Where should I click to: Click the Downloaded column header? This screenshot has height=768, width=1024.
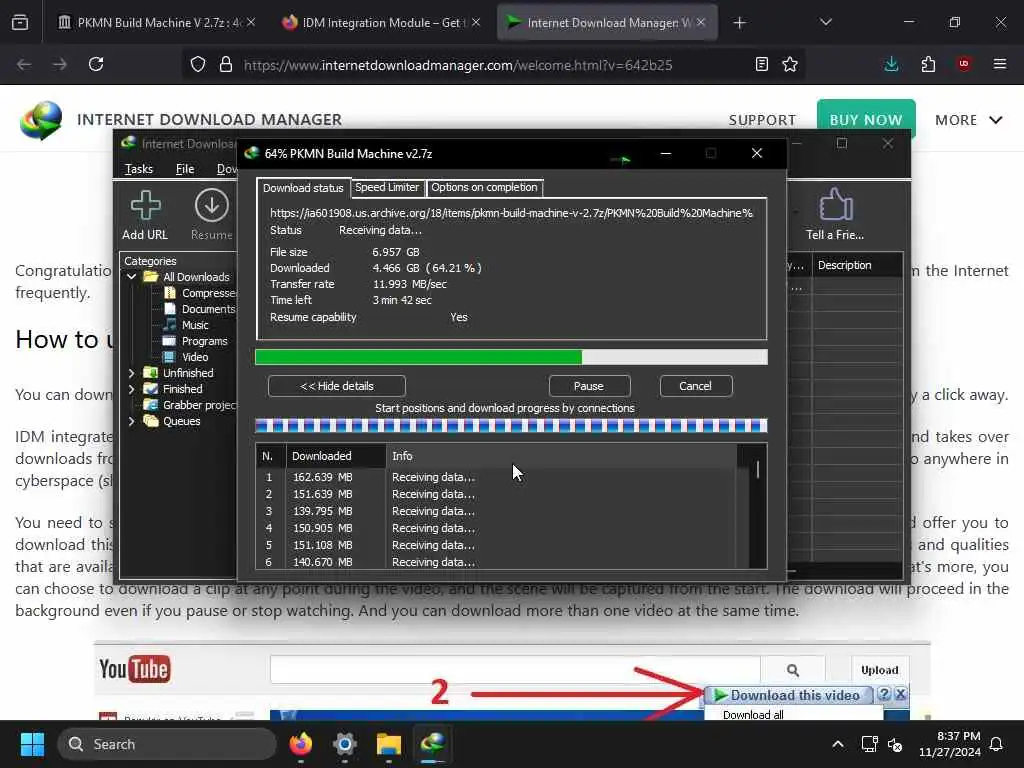[336, 456]
